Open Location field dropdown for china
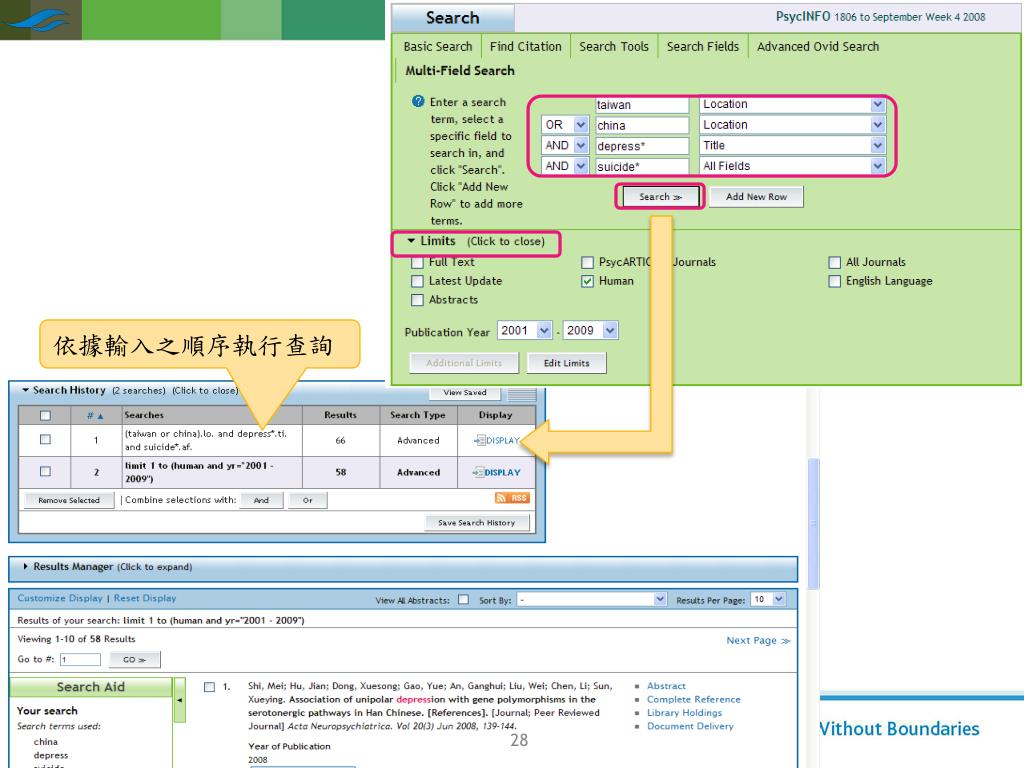1024x768 pixels. [877, 125]
